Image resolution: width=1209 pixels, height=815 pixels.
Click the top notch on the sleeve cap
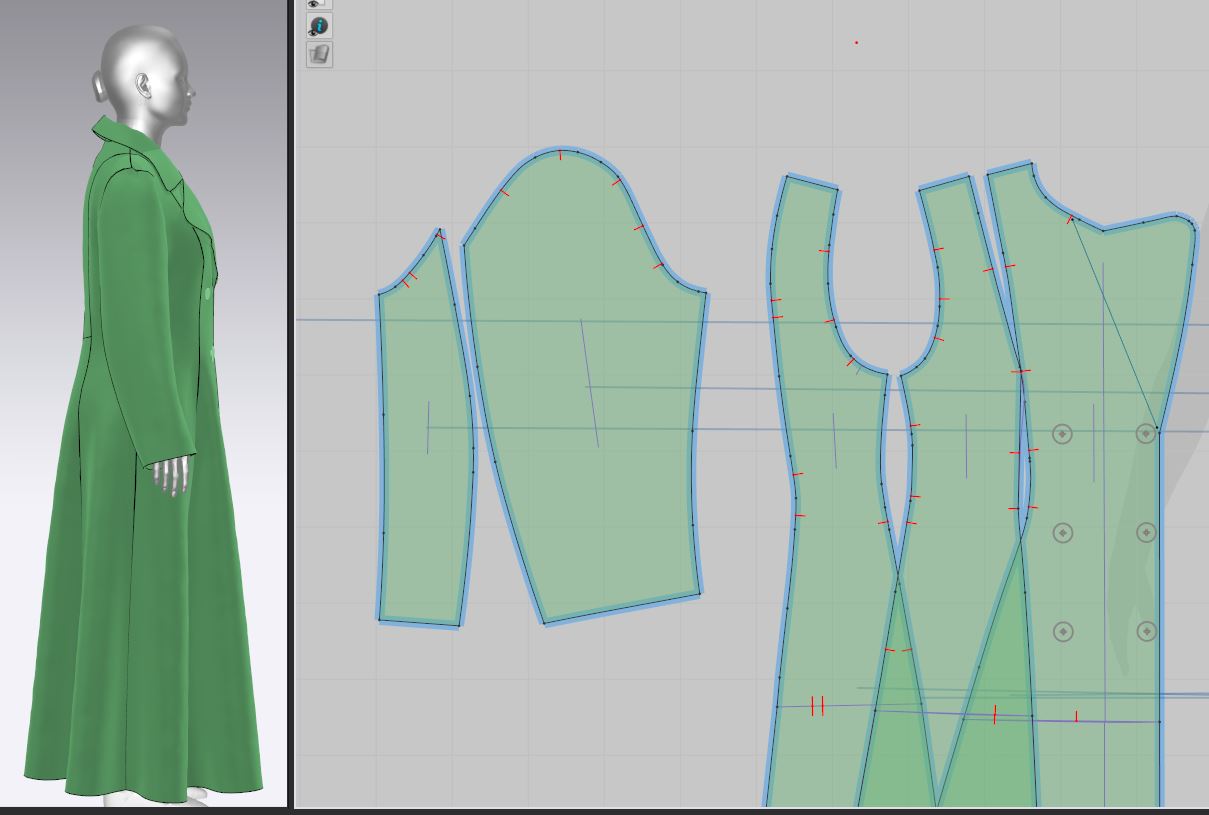click(561, 154)
